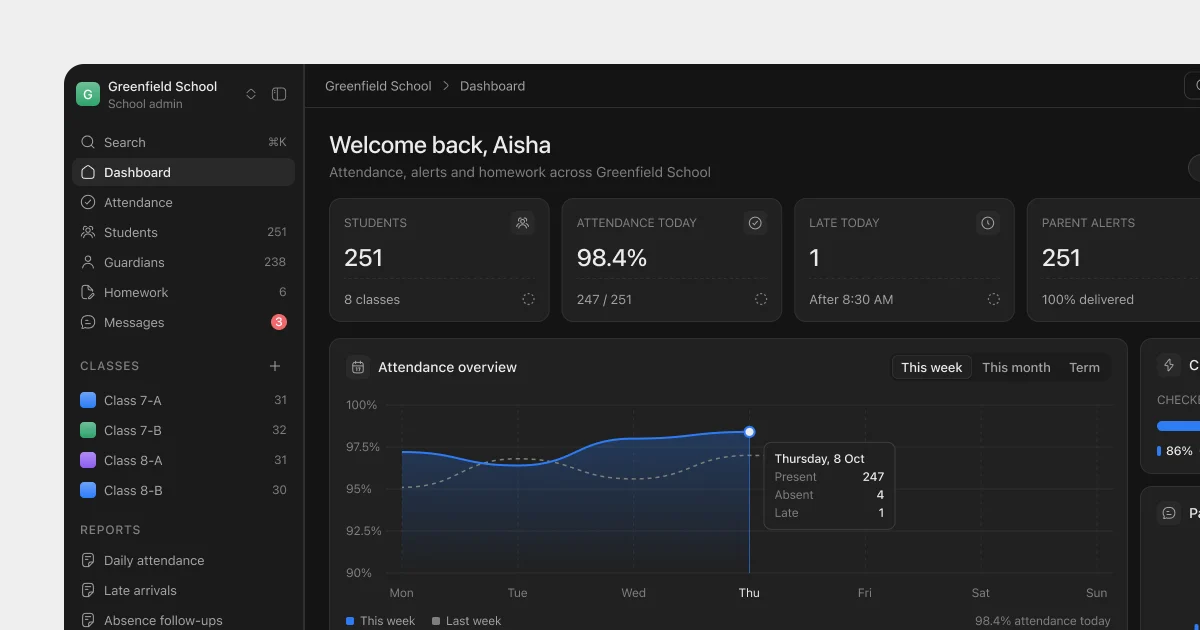
Task: Click the Messages chat bubble icon
Action: pyautogui.click(x=88, y=322)
